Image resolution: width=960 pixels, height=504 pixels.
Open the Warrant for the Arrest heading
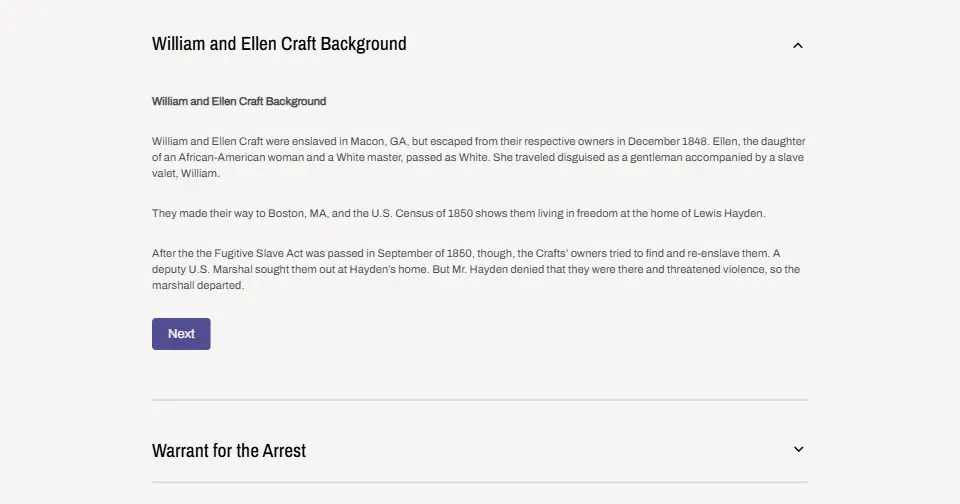point(229,451)
